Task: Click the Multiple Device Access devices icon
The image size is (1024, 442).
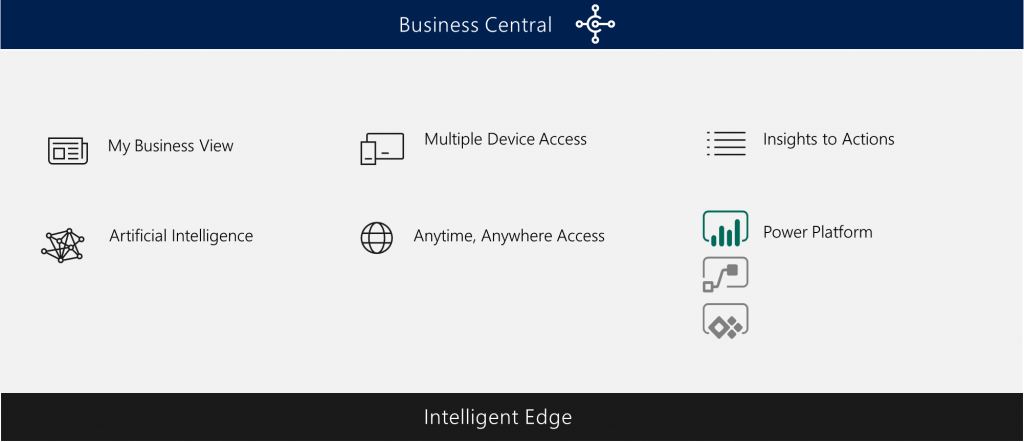Action: (x=382, y=149)
